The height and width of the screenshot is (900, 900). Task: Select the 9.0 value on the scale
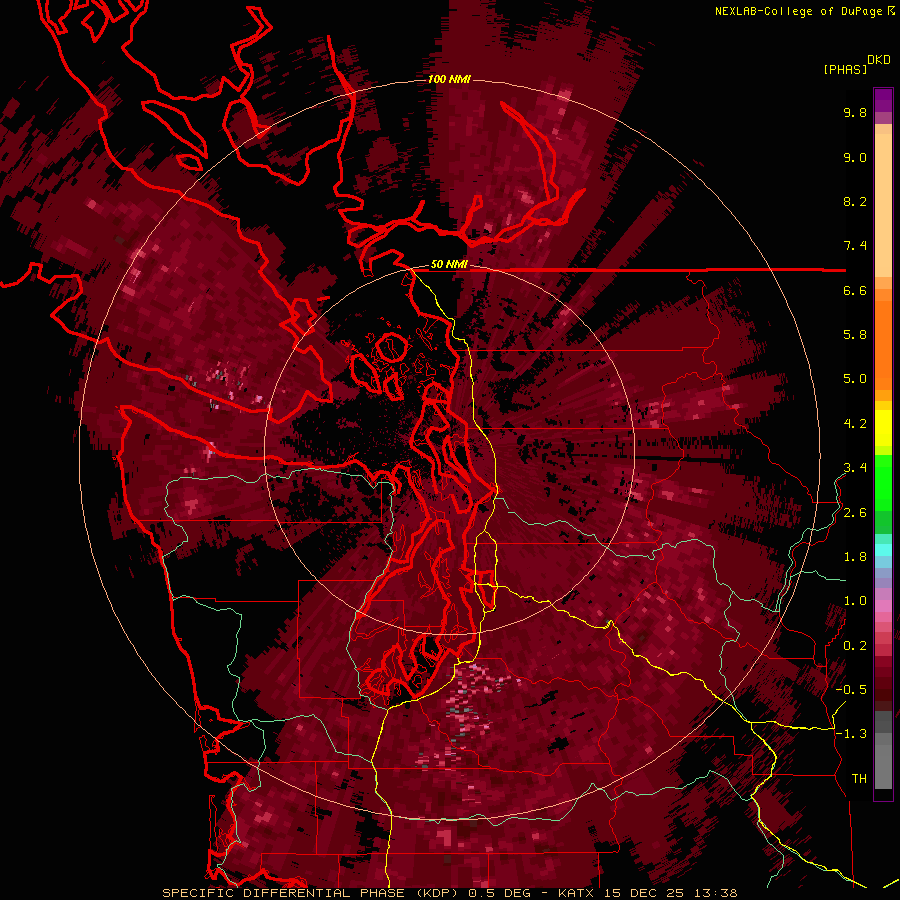(855, 158)
